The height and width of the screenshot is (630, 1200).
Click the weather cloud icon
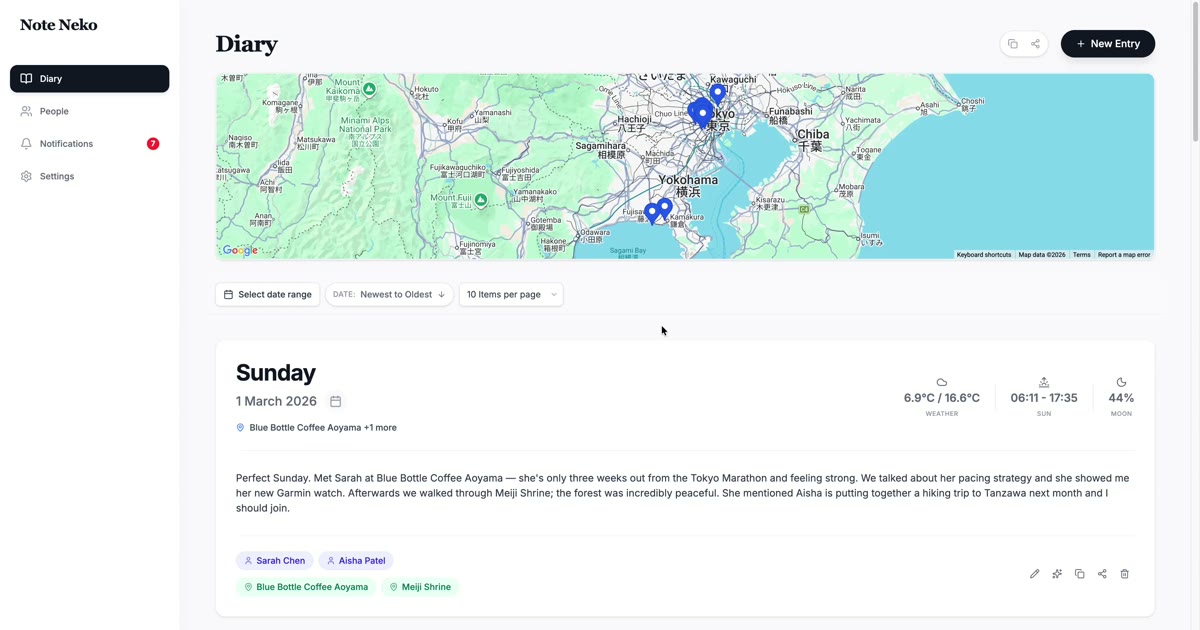[942, 383]
